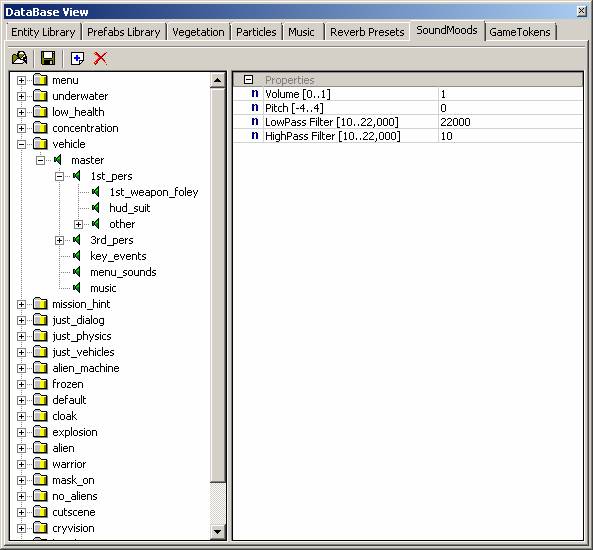Switch to the Reverb Presets tab
The width and height of the screenshot is (593, 550).
point(367,32)
